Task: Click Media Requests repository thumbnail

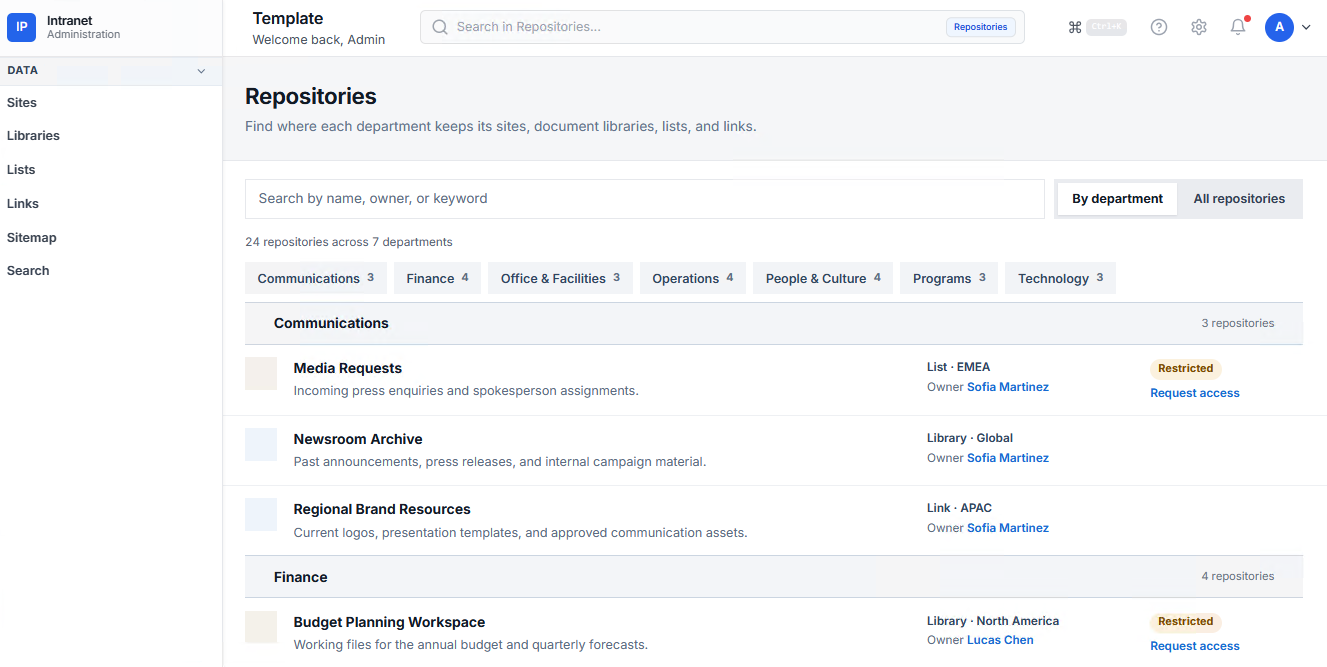Action: [x=261, y=373]
